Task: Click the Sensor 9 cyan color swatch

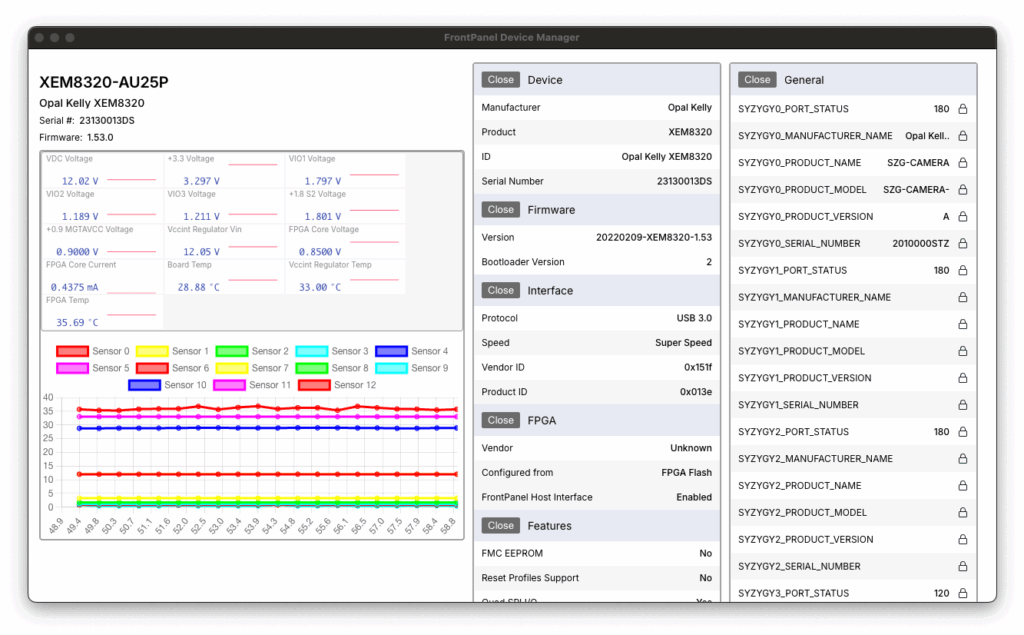Action: pos(392,368)
